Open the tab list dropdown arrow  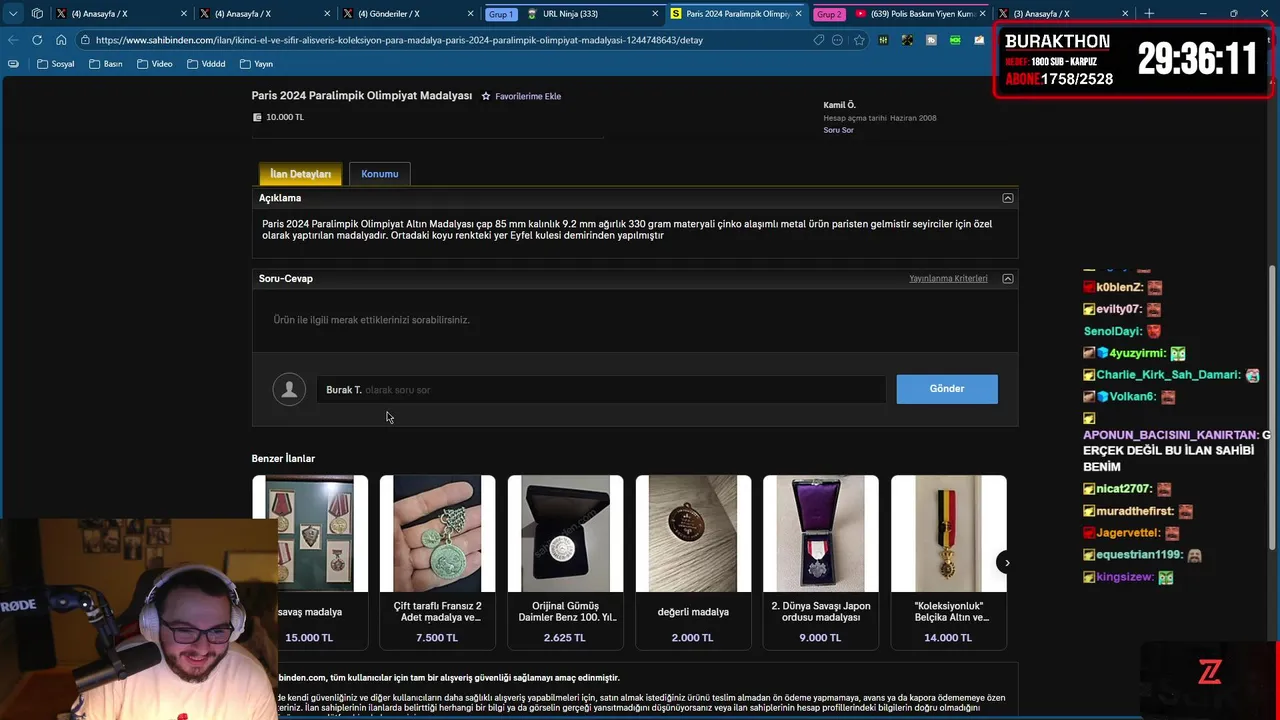click(x=12, y=14)
